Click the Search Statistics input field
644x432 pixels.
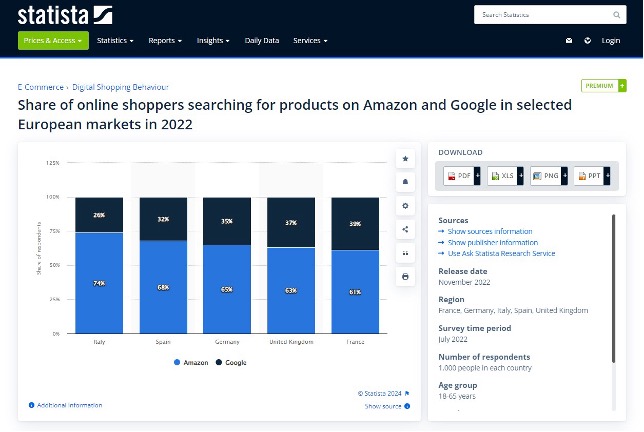coord(545,15)
